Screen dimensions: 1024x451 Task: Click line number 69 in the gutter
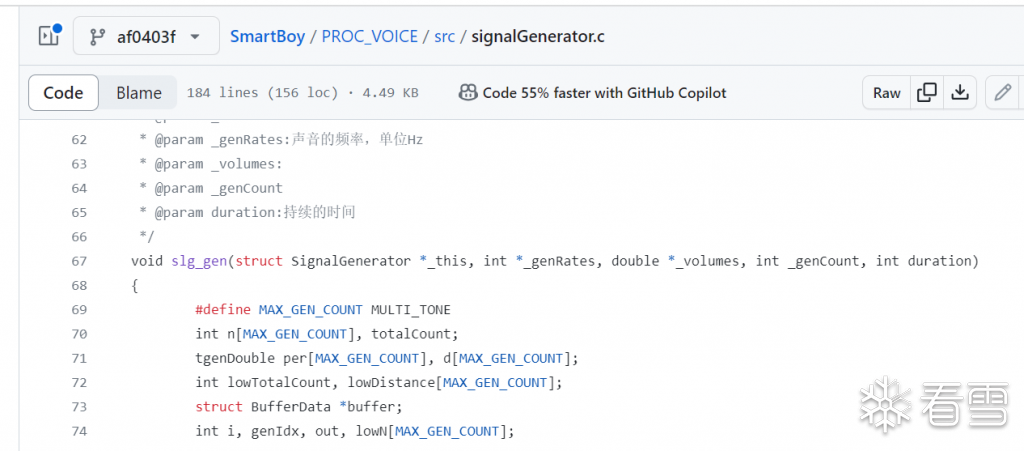point(78,310)
